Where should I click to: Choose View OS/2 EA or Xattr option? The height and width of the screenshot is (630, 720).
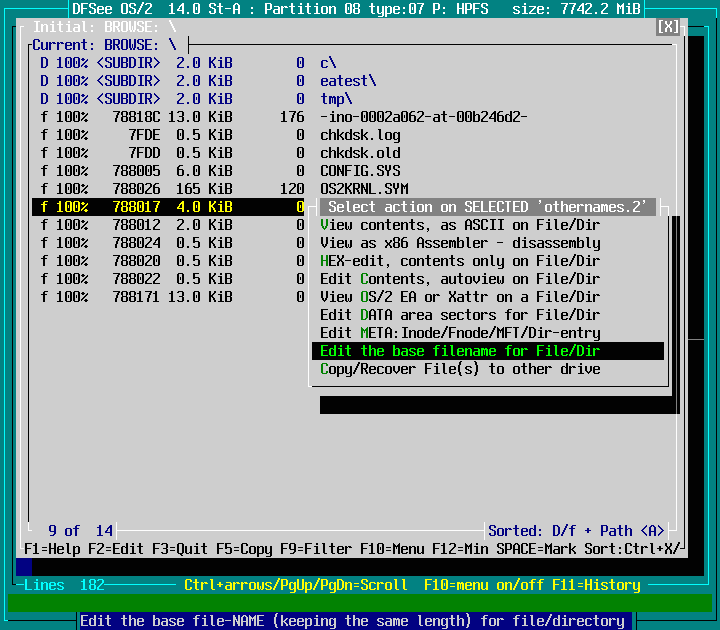tap(460, 297)
